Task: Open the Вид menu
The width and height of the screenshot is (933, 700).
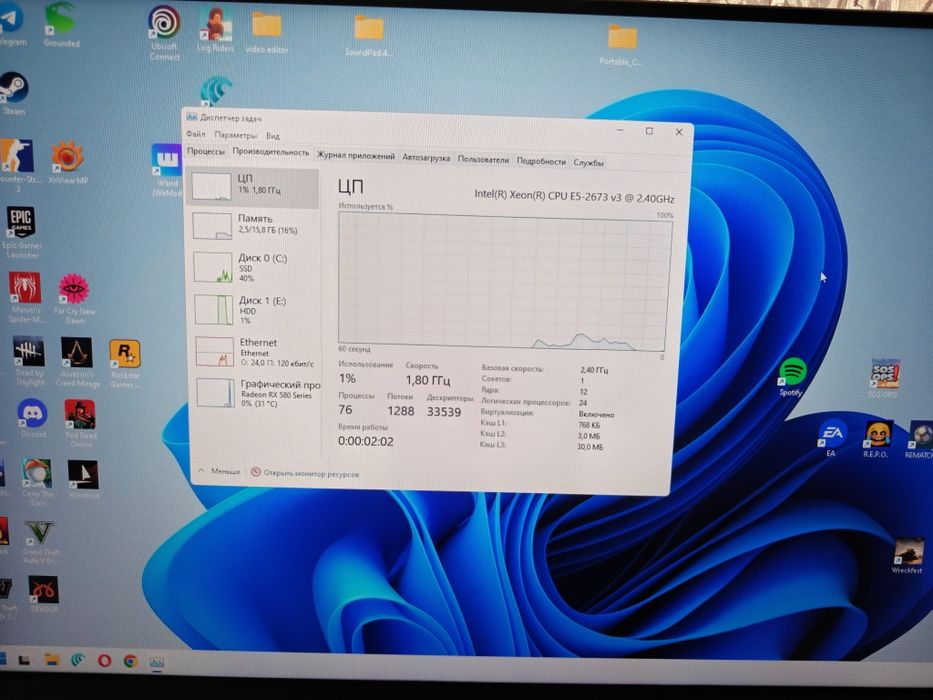Action: point(273,136)
